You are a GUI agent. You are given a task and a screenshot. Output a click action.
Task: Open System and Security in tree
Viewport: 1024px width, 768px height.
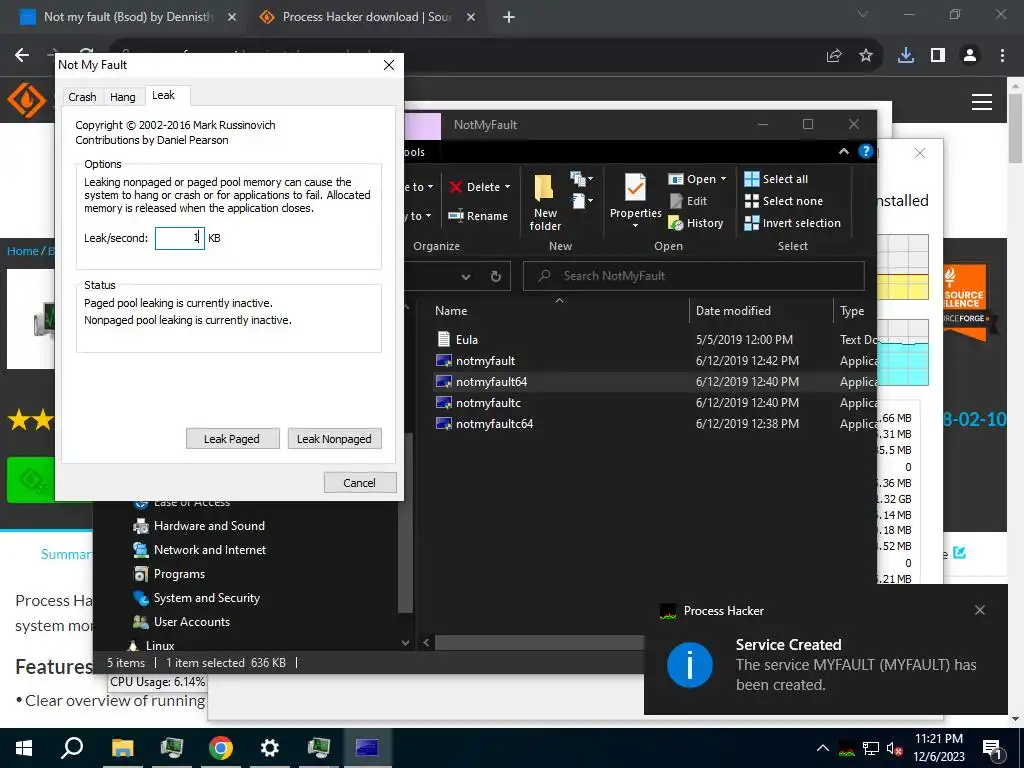point(196,598)
